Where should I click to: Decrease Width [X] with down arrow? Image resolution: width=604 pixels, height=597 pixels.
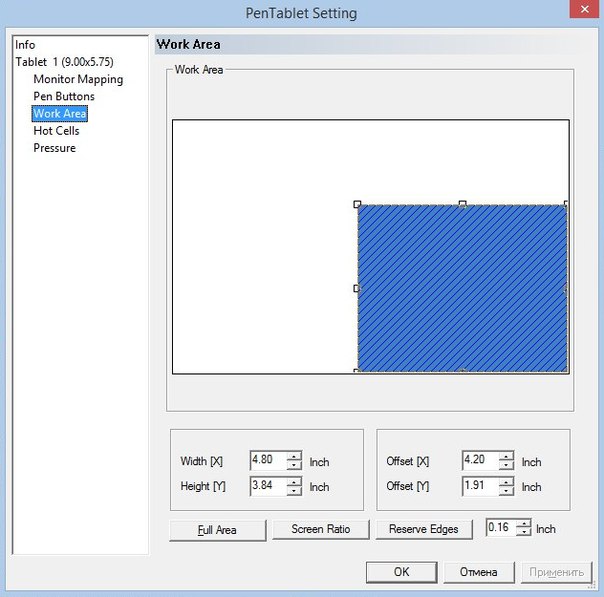coord(294,465)
